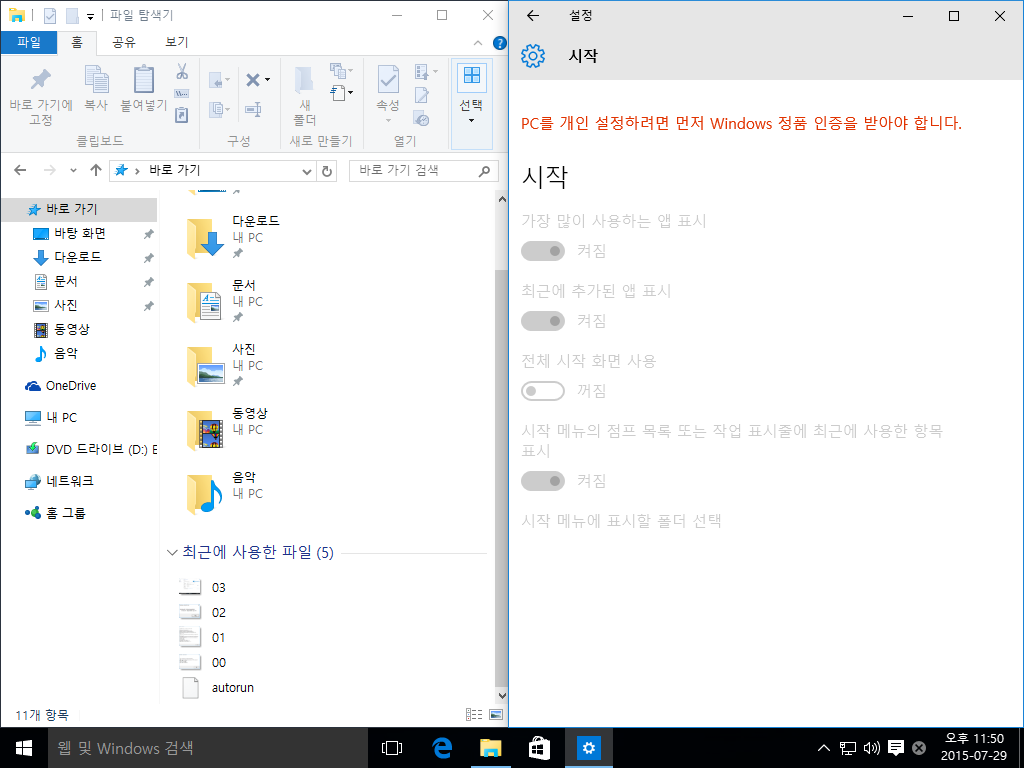Select OneDrive in navigation pane
This screenshot has height=768, width=1024.
pos(71,385)
